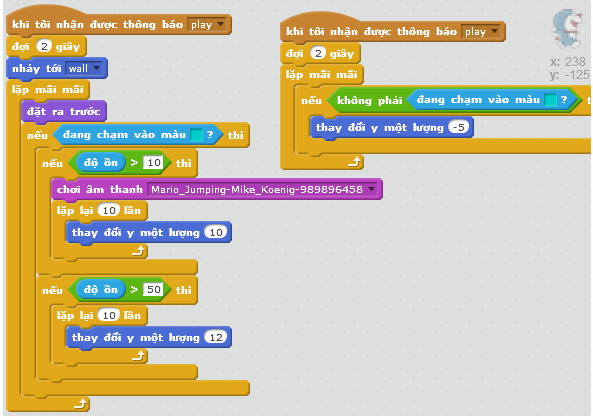This screenshot has height=418, width=593.
Task: Pick the color swatch in the left đang chạm vào màu block
Action: pos(196,135)
